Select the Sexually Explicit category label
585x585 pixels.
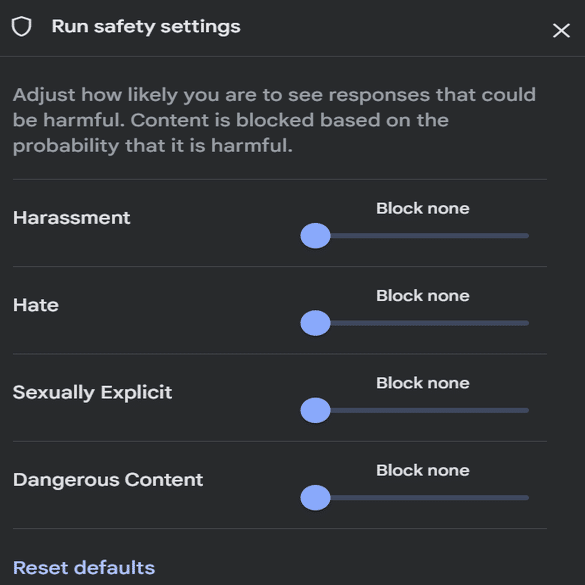click(93, 393)
